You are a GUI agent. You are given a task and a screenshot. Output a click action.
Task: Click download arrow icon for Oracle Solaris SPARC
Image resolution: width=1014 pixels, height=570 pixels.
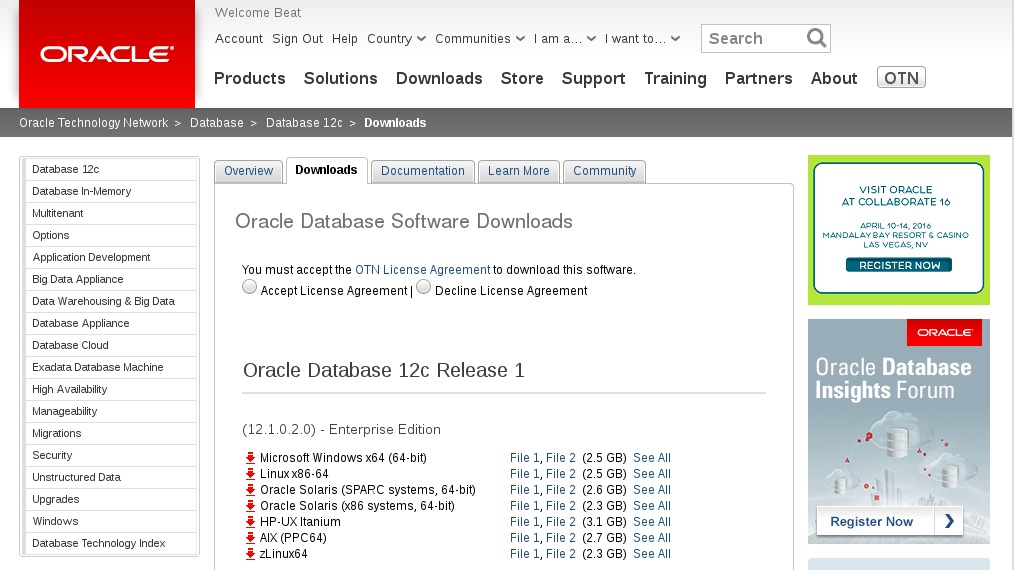click(x=250, y=490)
